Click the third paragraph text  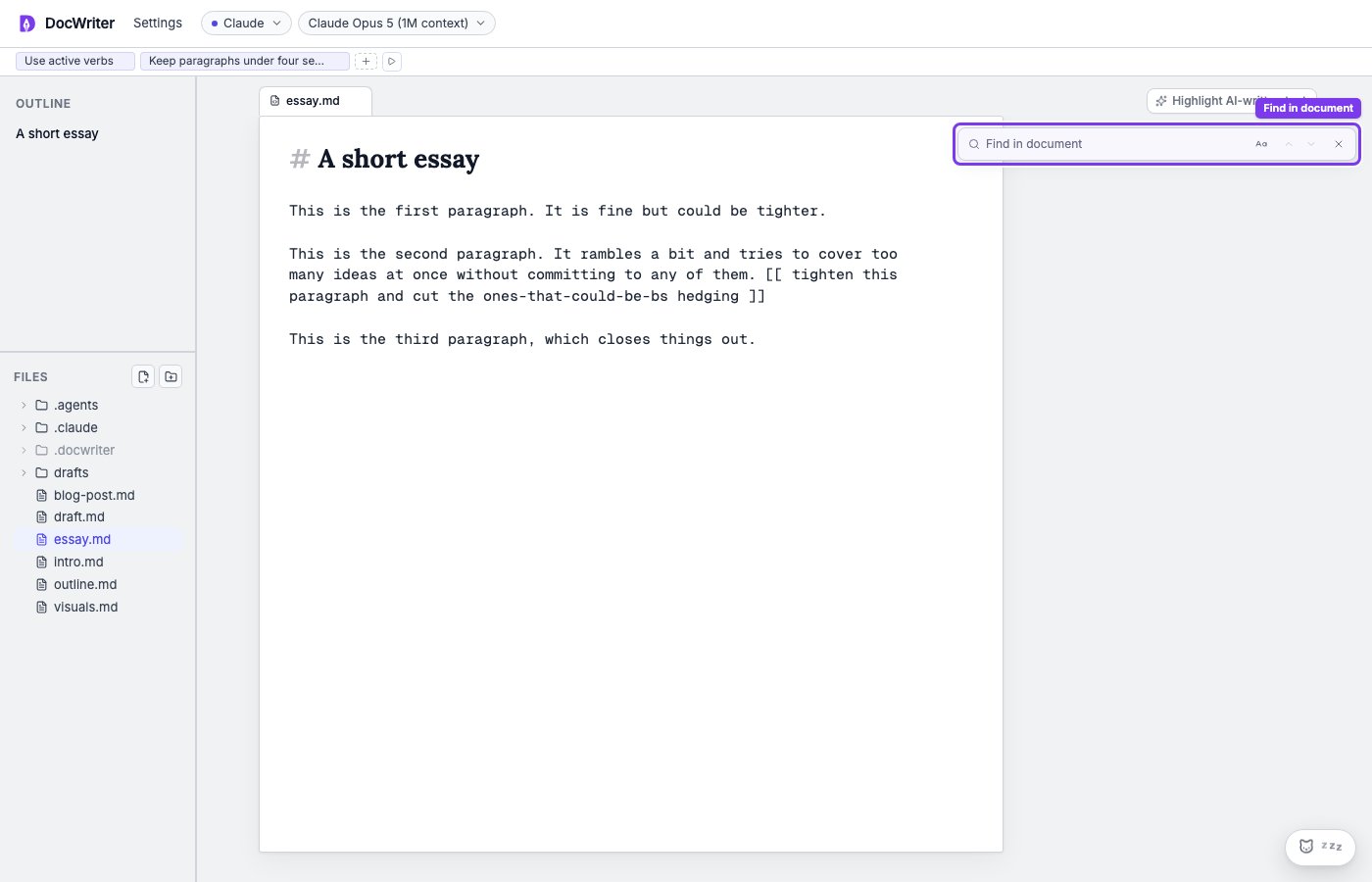tap(522, 339)
